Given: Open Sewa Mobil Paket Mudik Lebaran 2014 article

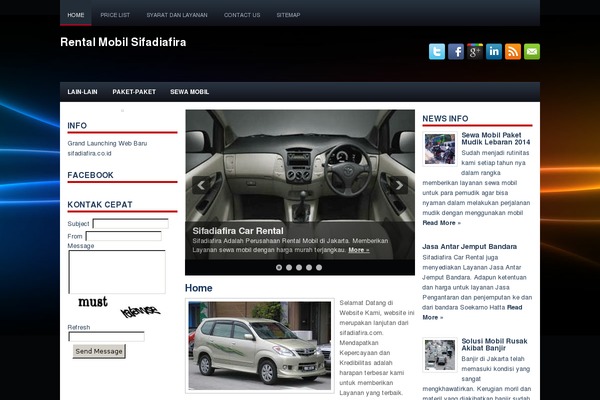Looking at the screenshot, I should coord(496,139).
